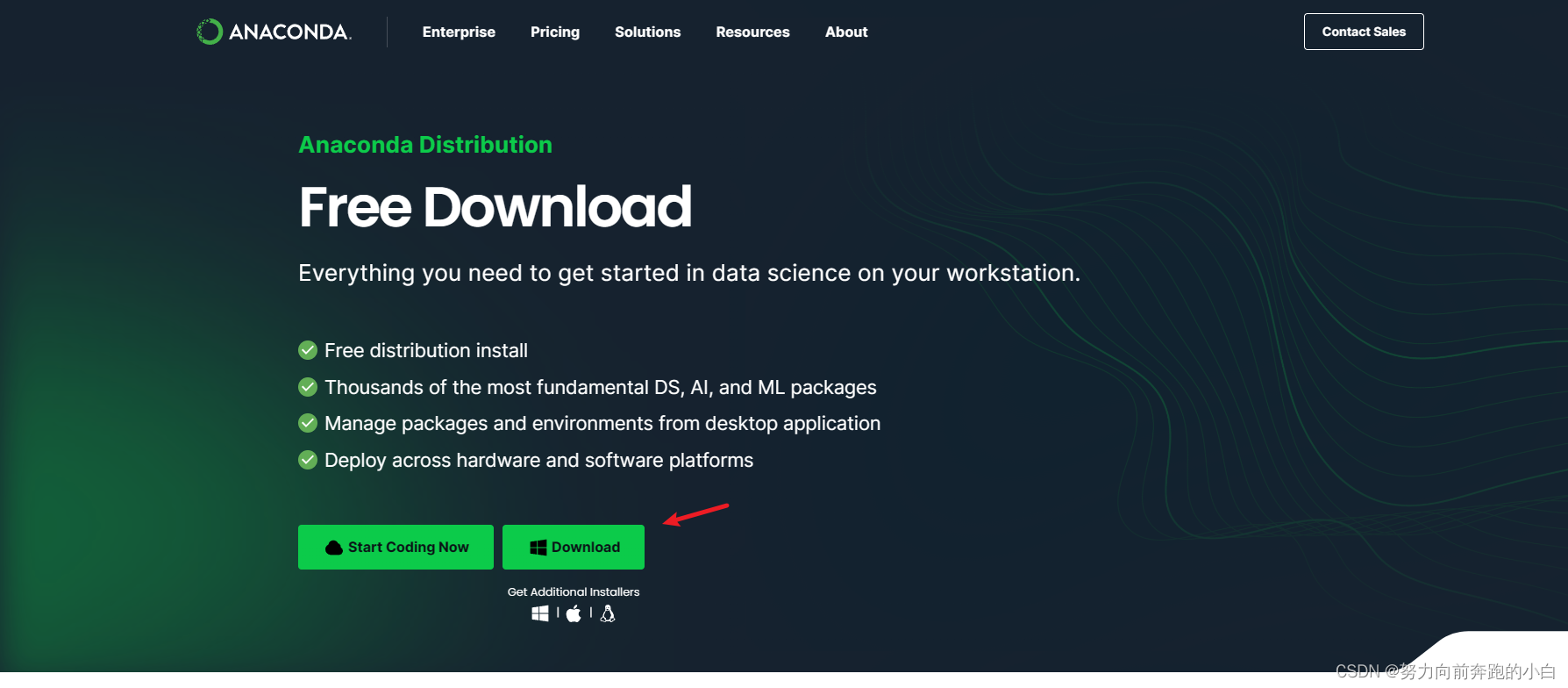
Task: Click the checkmark beside Thousands of the most fundamental
Action: point(308,387)
